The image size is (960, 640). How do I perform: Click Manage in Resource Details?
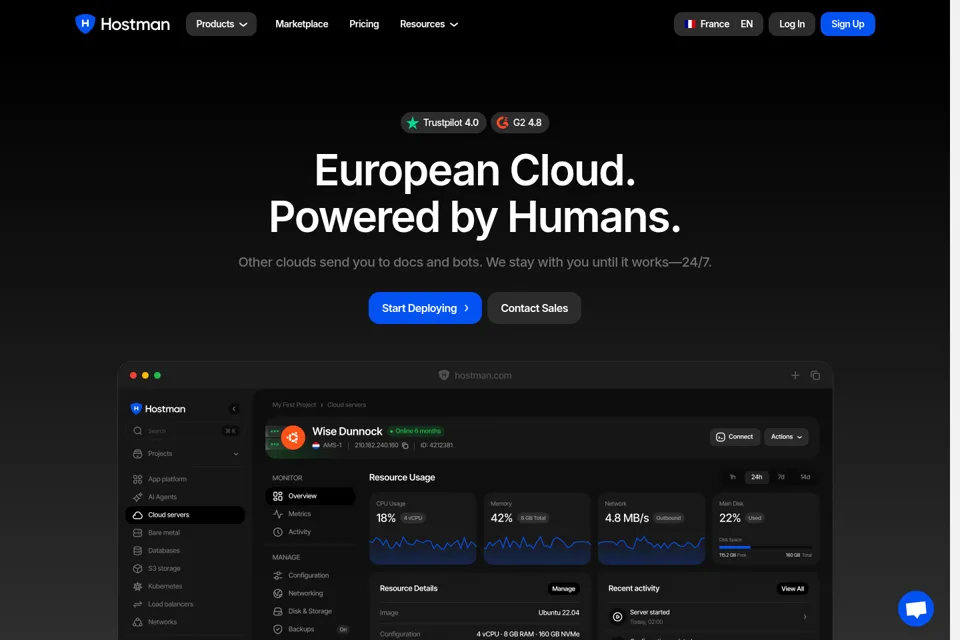pyautogui.click(x=563, y=589)
